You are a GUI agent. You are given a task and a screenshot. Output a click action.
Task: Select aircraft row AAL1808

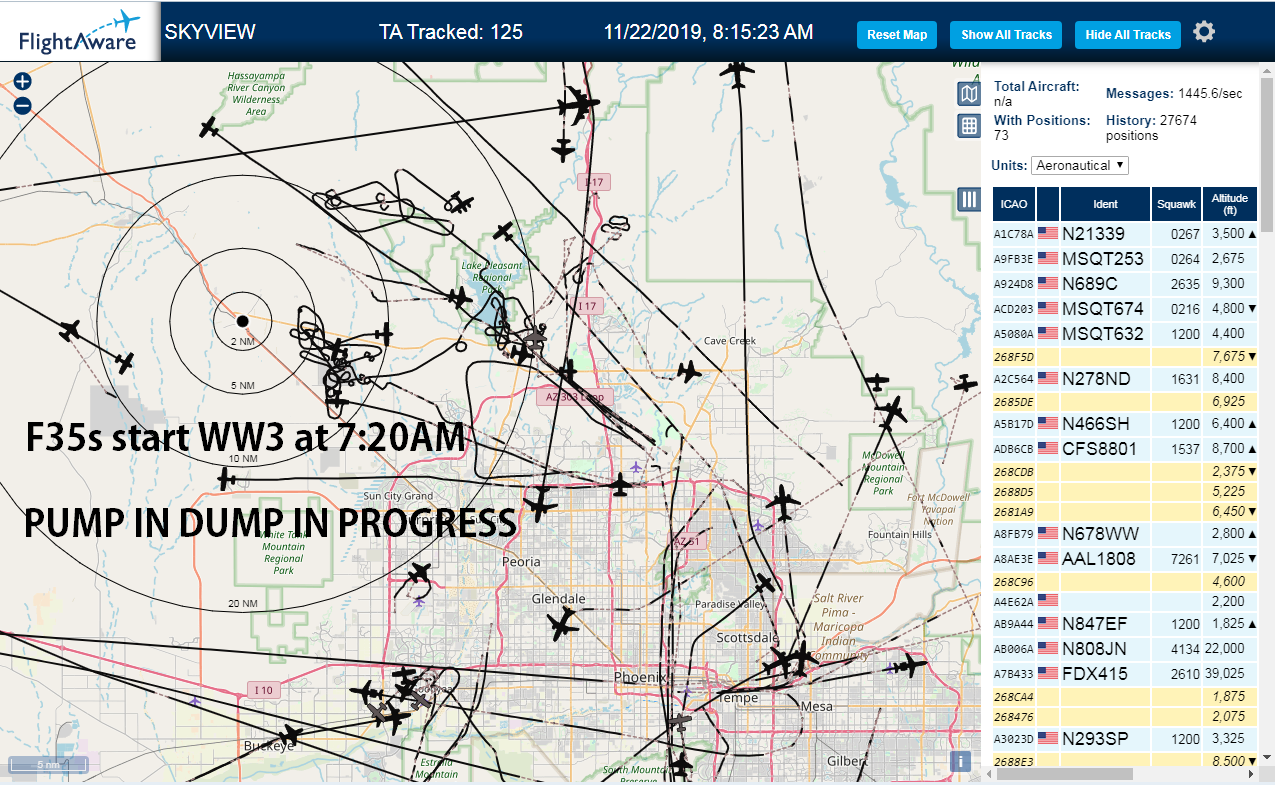1126,559
